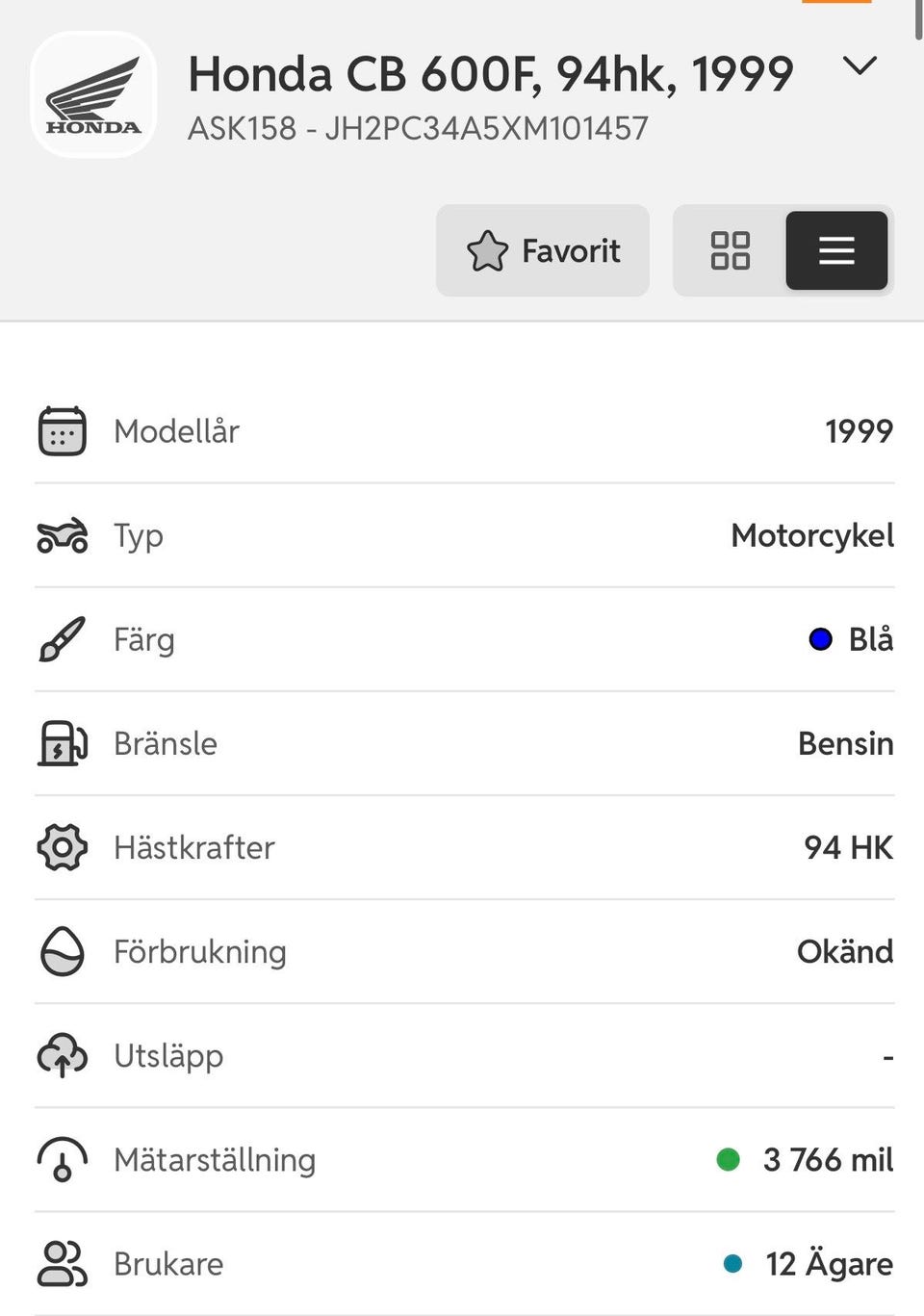The width and height of the screenshot is (924, 1316).
Task: Click the gauge icon beside Mätarställning
Action: coord(63,1159)
